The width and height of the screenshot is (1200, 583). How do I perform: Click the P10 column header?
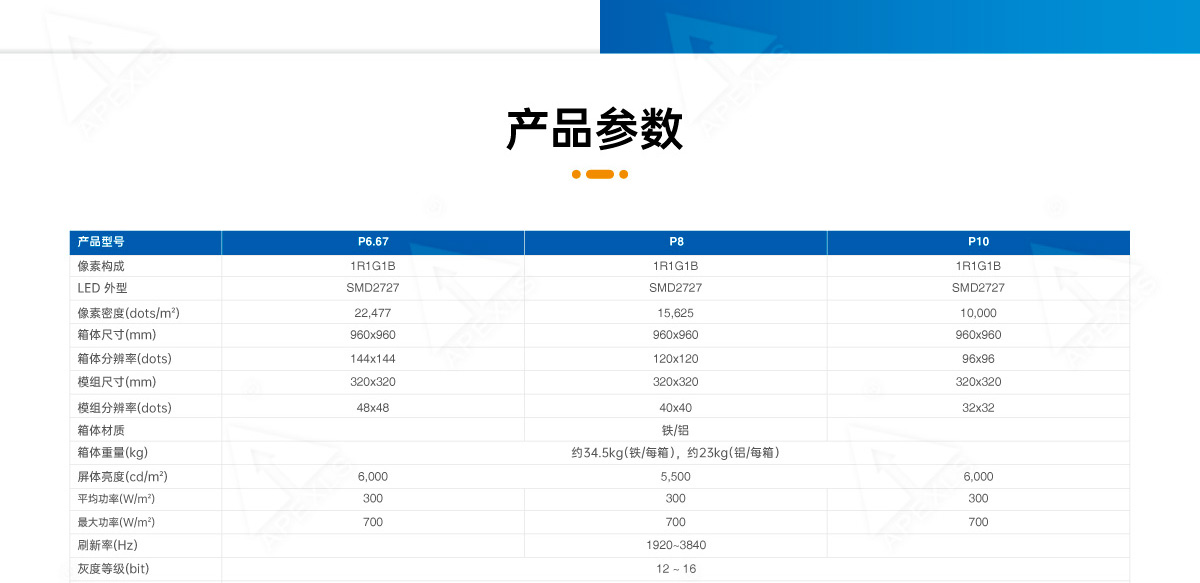pos(979,242)
